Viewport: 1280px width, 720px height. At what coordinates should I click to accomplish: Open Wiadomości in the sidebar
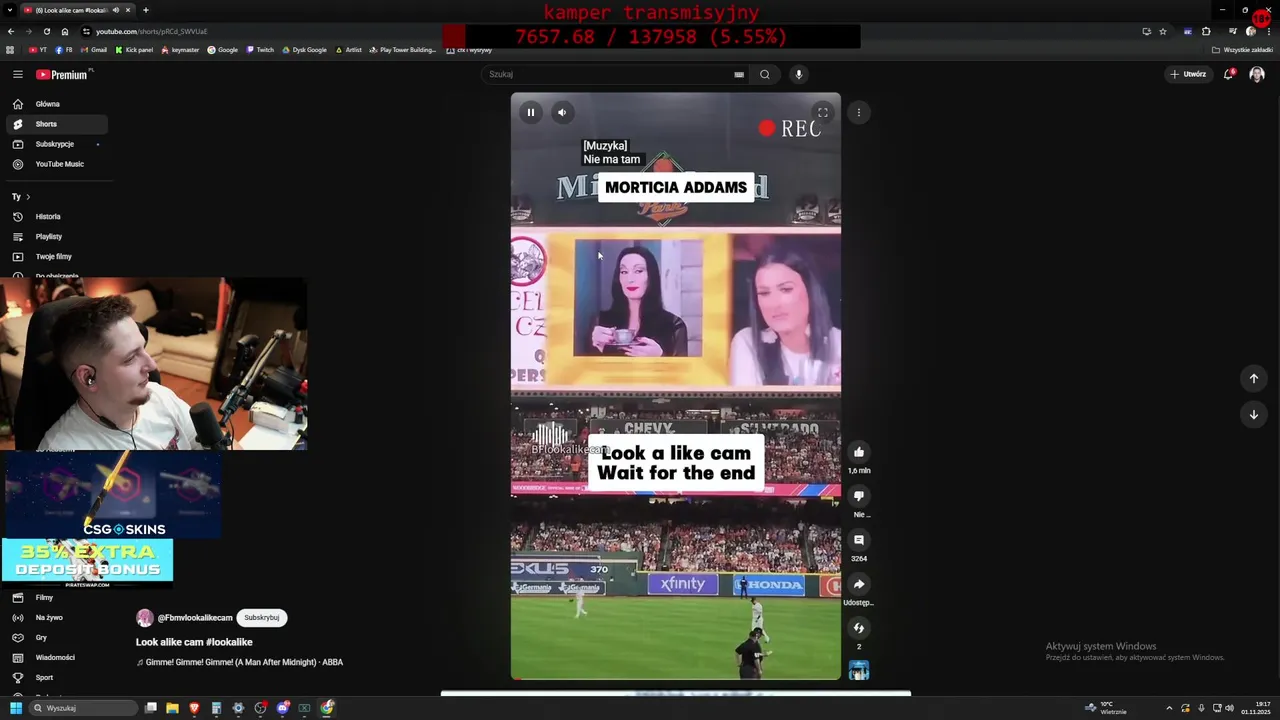coord(56,658)
